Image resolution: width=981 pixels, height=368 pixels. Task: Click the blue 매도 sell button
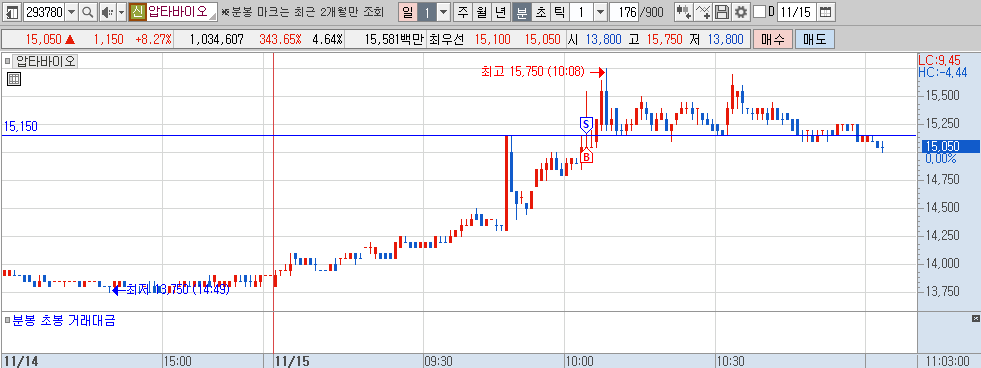[815, 39]
